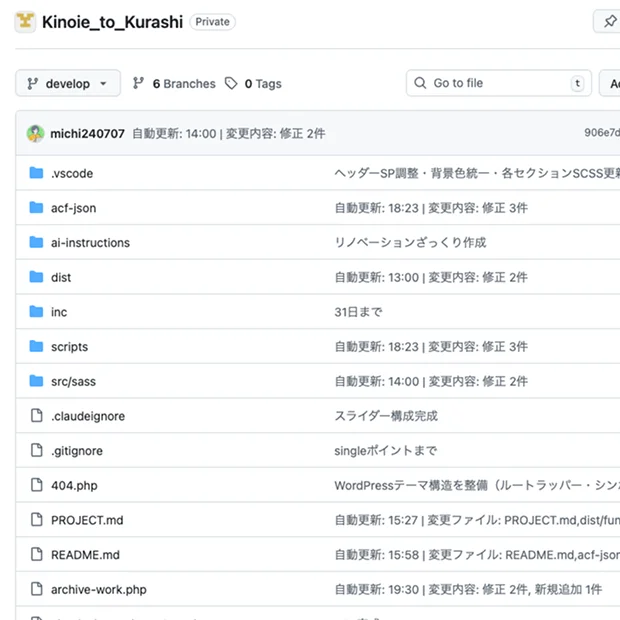Click the pin repository icon button
620x620 pixels.
(x=609, y=21)
